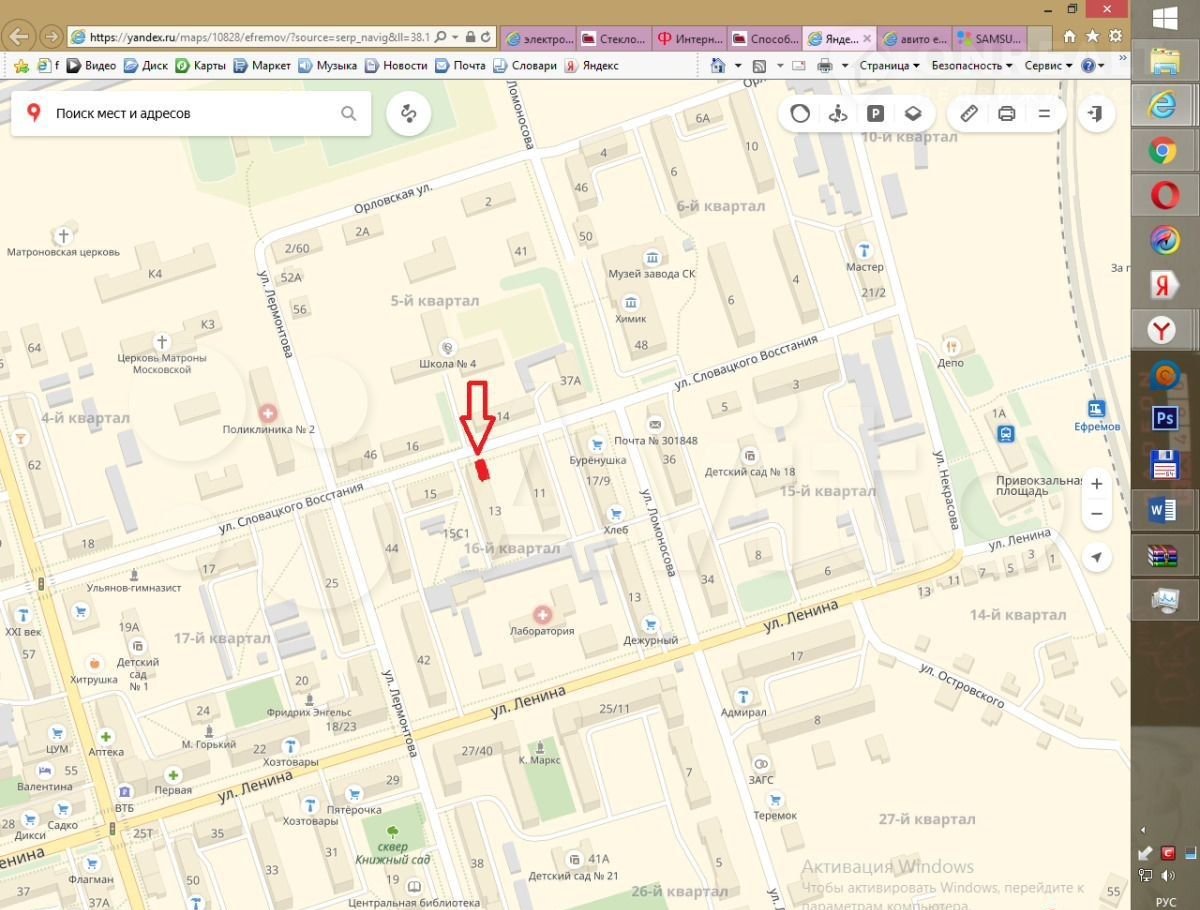The height and width of the screenshot is (910, 1200).
Task: Toggle the parking layer
Action: [x=876, y=114]
